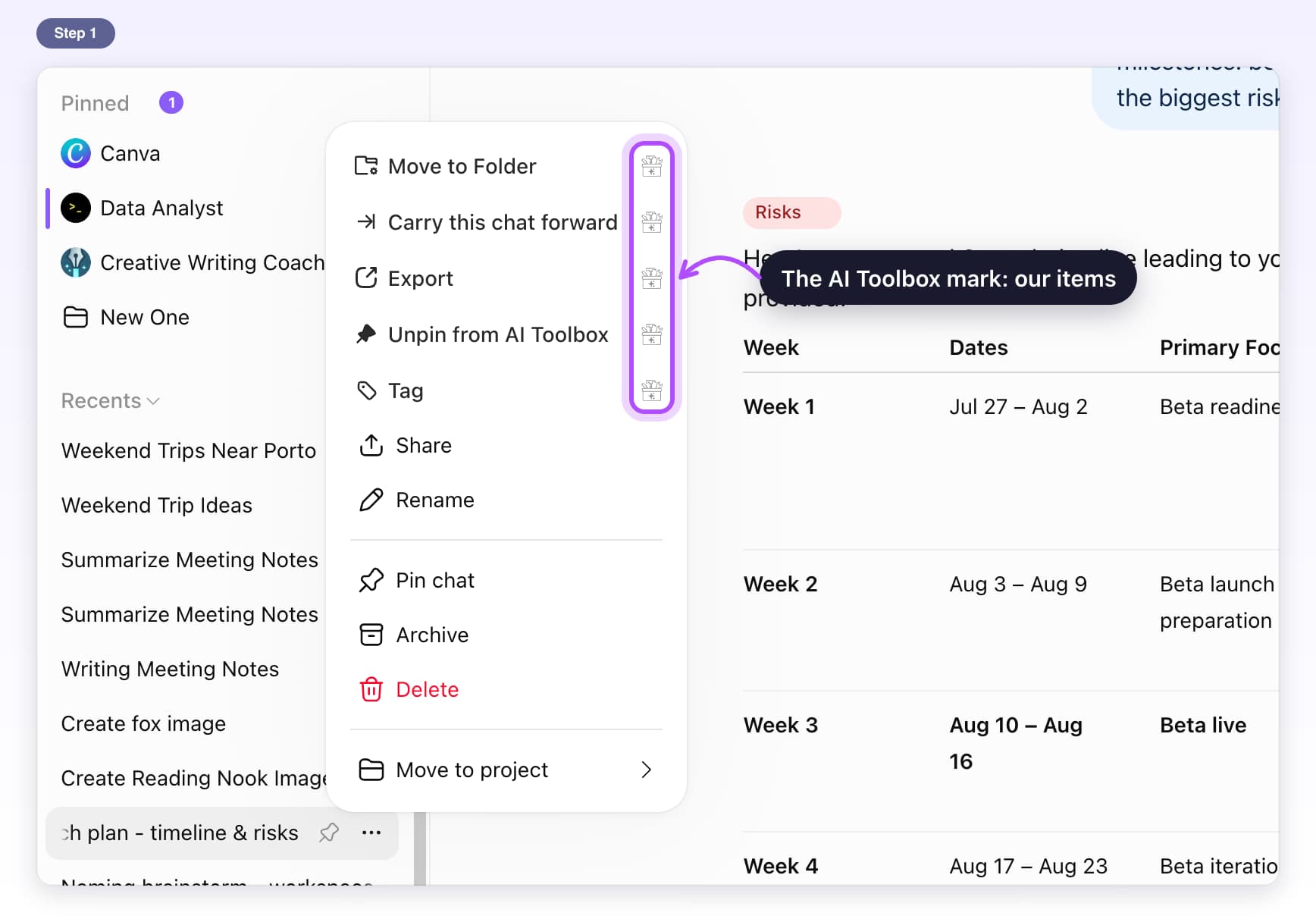Click the Carry this chat forward arrow icon
This screenshot has width=1316, height=922.
pyautogui.click(x=366, y=222)
